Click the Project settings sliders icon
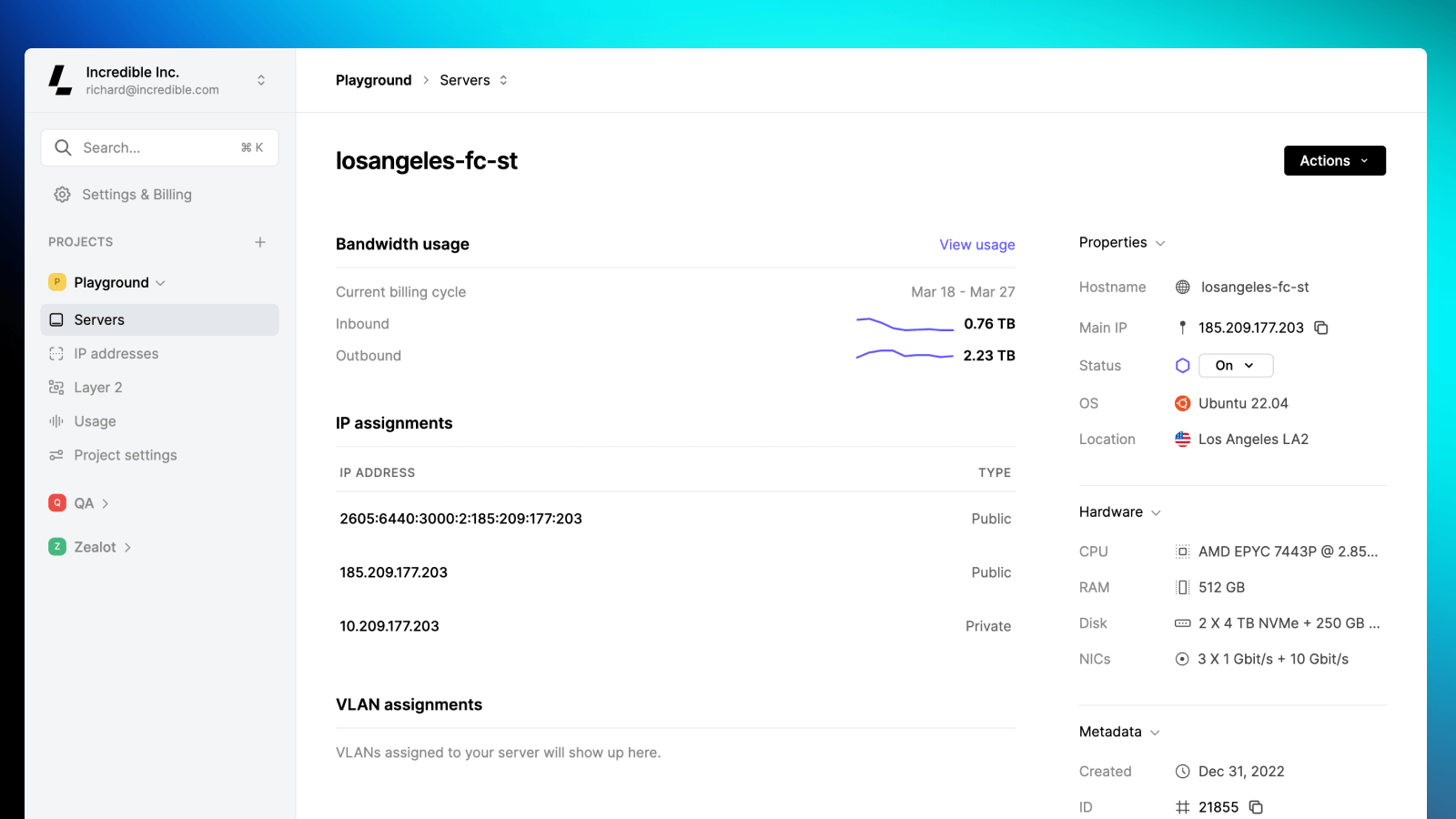Screen dimensions: 1456x819 point(56,455)
